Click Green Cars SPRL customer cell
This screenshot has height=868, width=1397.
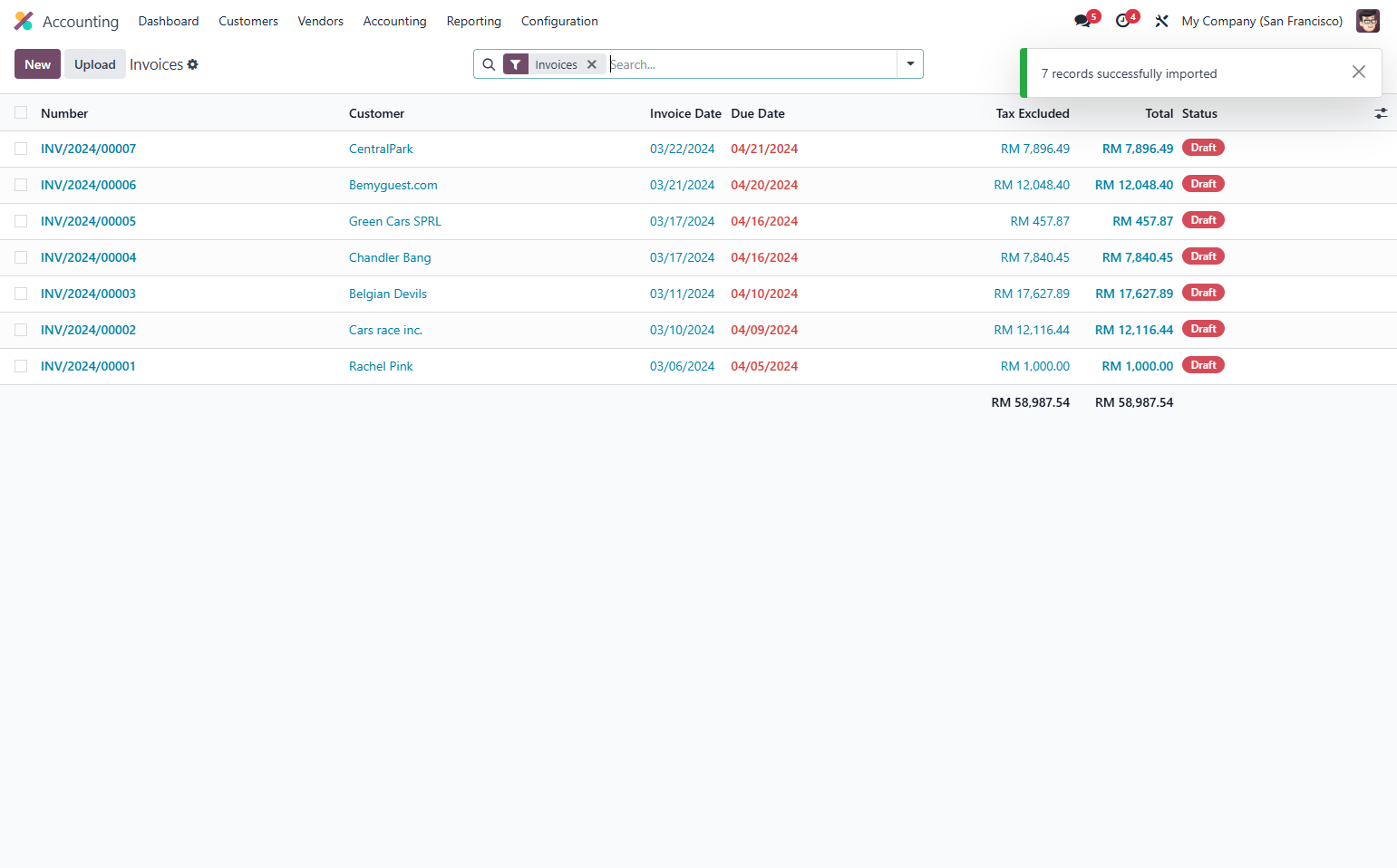tap(395, 221)
